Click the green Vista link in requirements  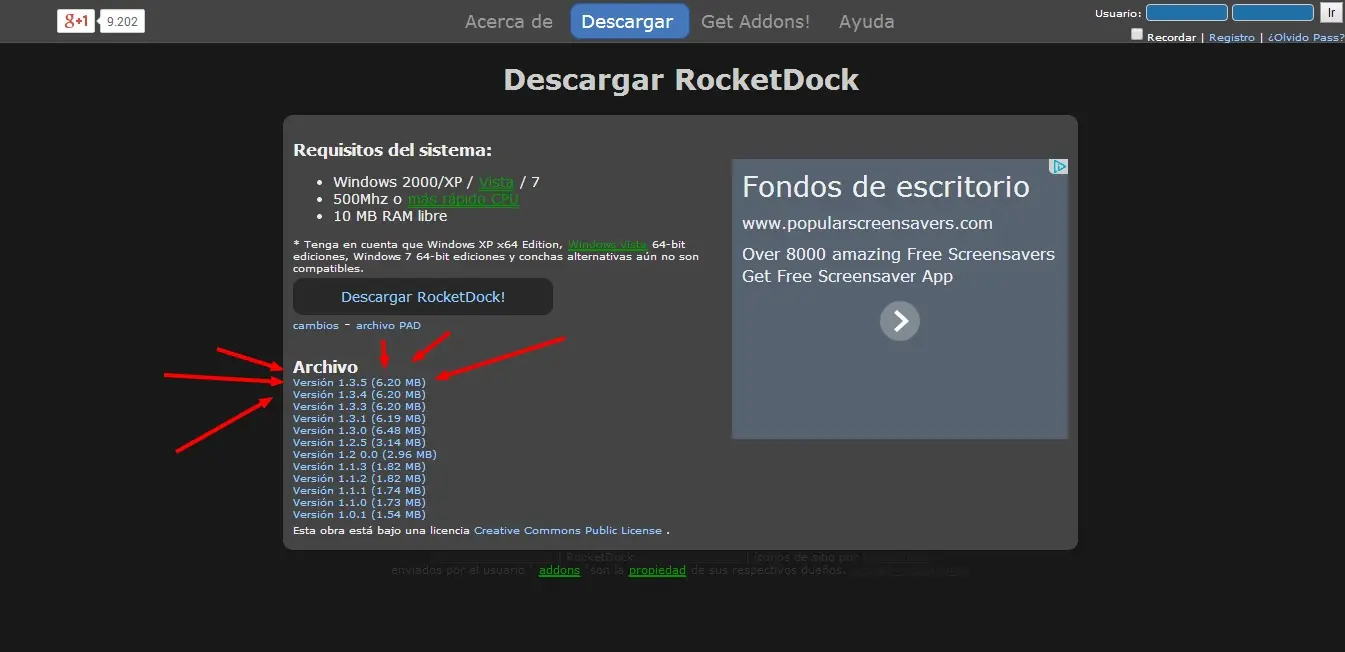[x=496, y=182]
